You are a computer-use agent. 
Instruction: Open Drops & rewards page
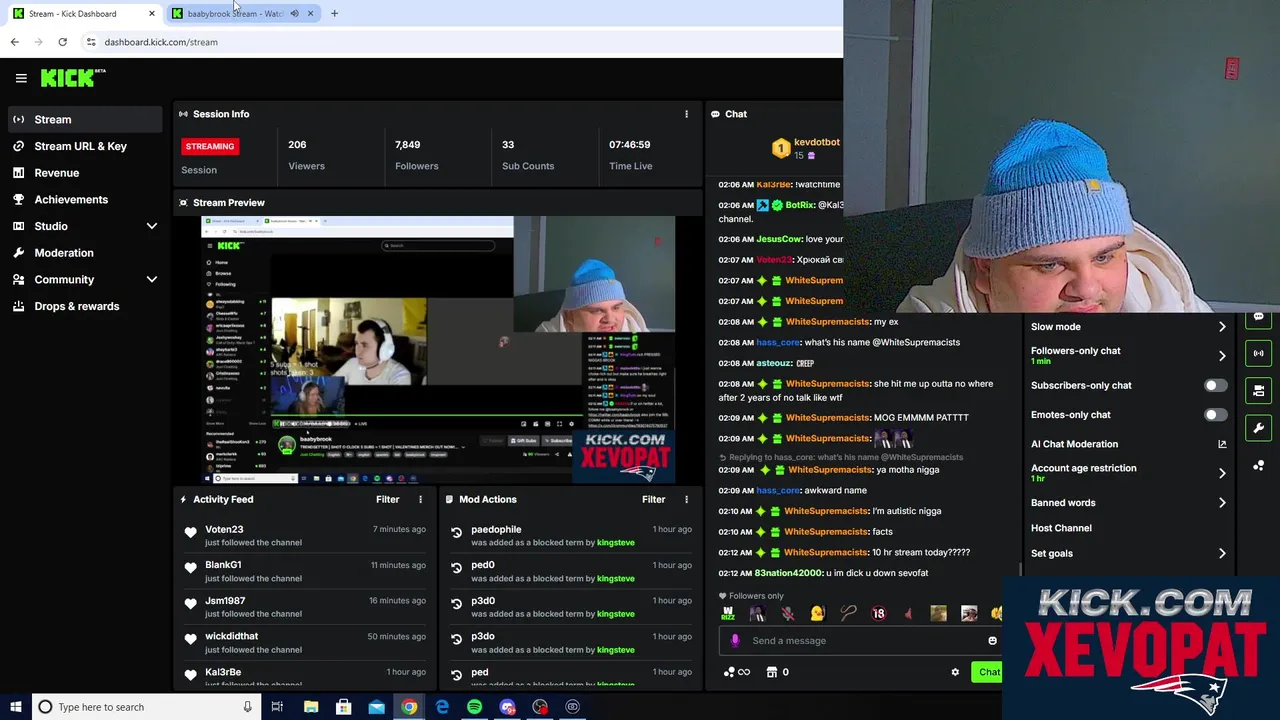click(85, 306)
